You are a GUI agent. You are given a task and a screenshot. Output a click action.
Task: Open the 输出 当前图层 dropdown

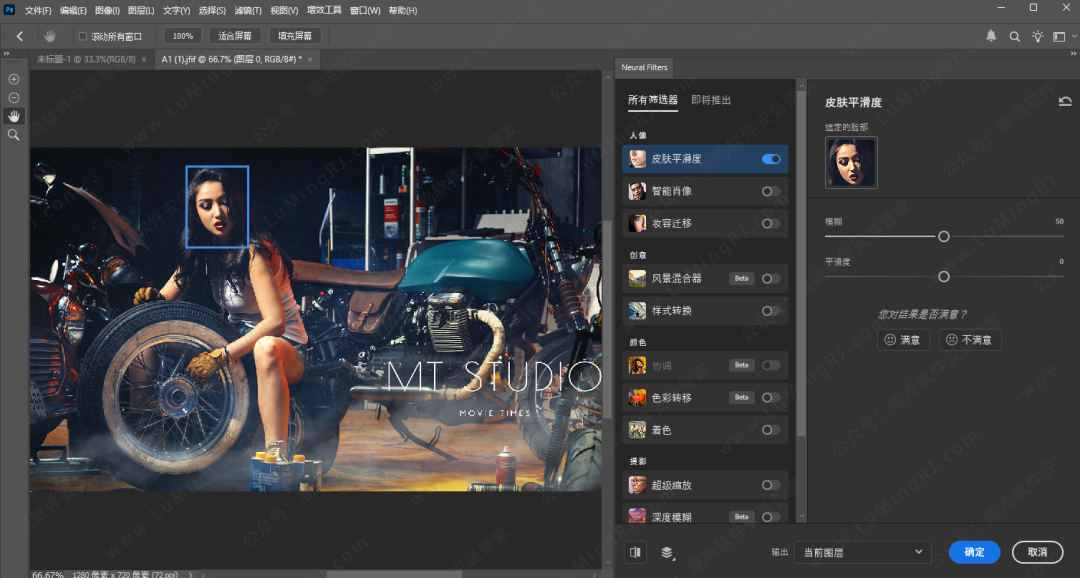862,552
